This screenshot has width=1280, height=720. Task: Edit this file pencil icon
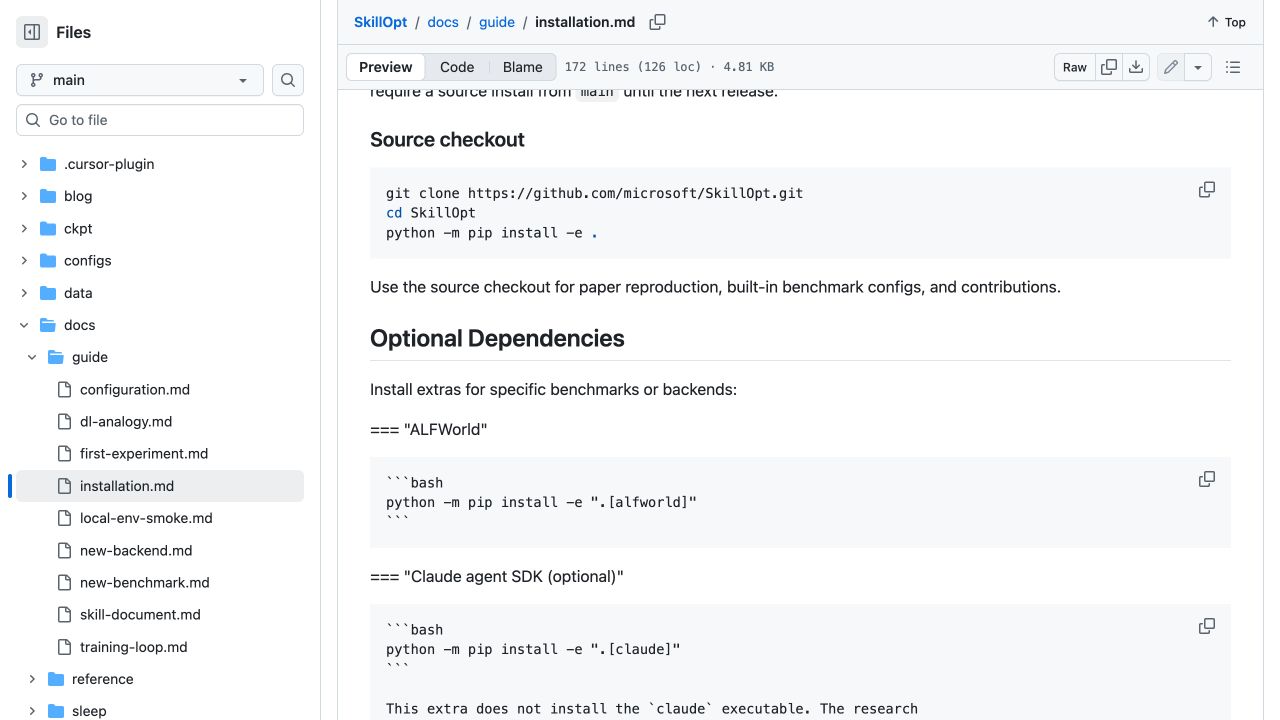coord(1170,67)
